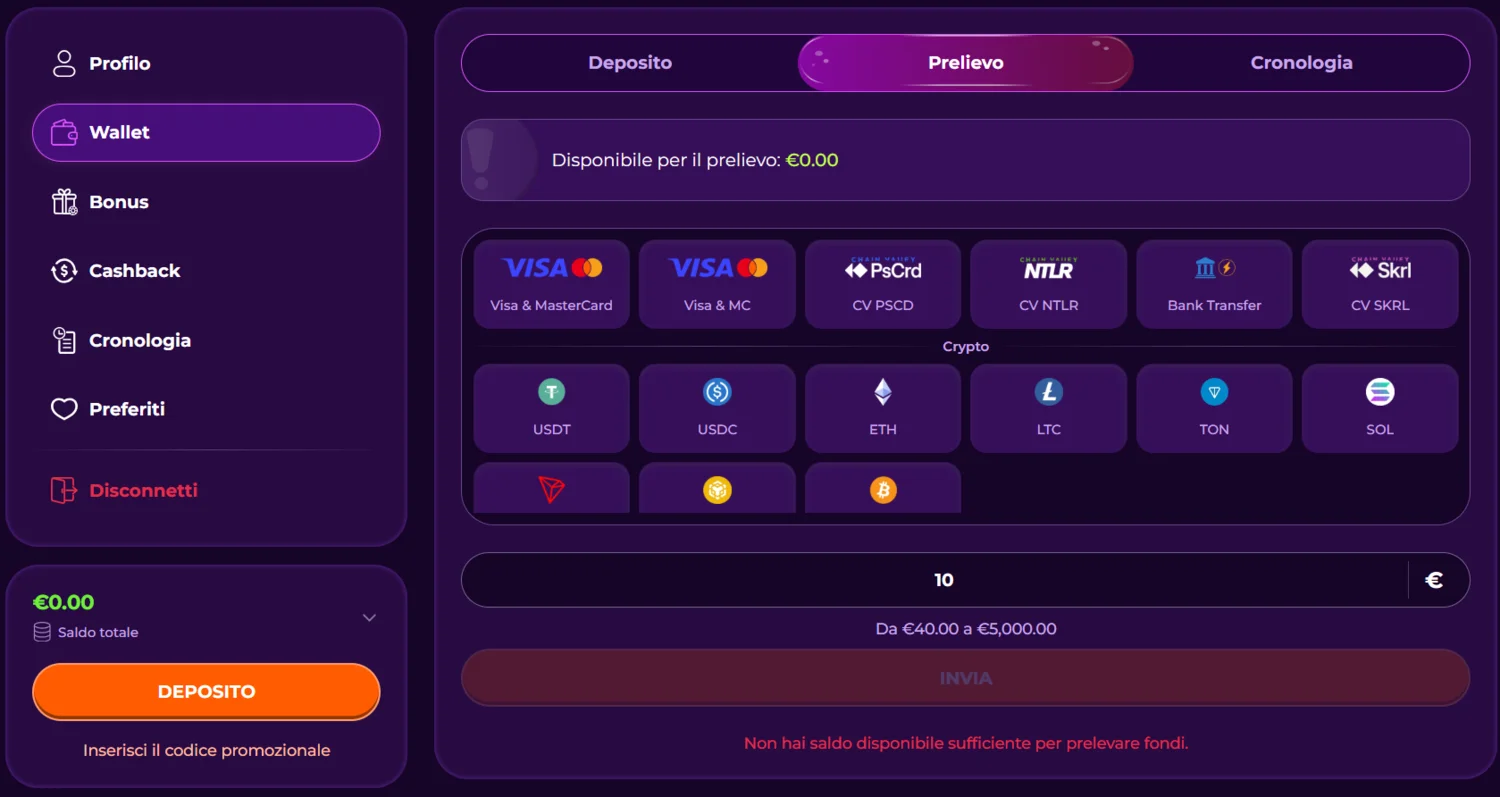Click the Bonus gift box icon
The width and height of the screenshot is (1500, 797).
(x=63, y=201)
